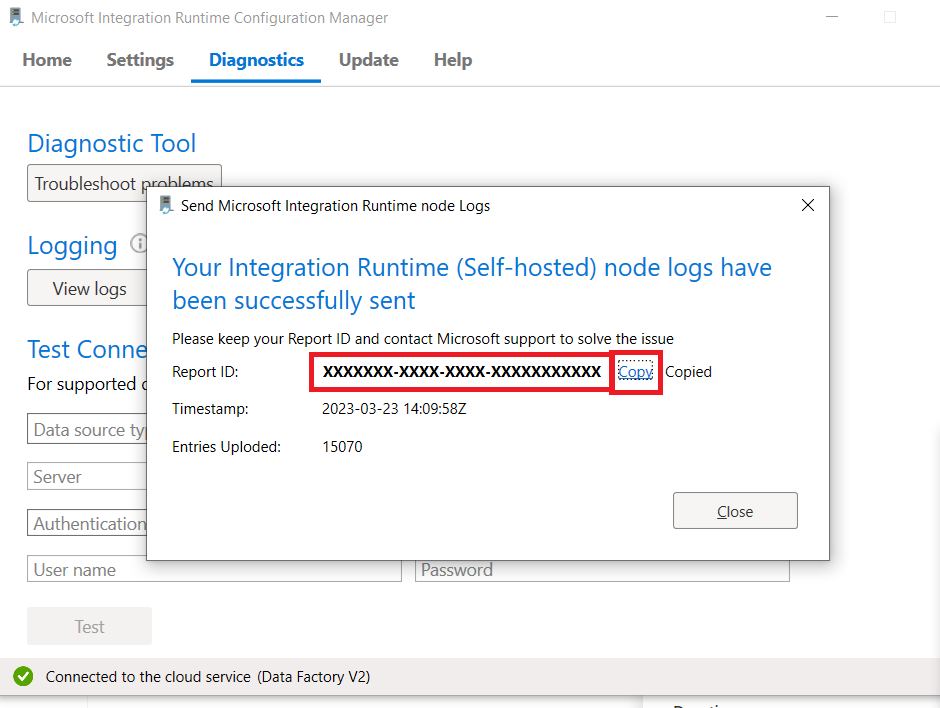
Task: Copy the Report ID via Copy link
Action: click(635, 372)
